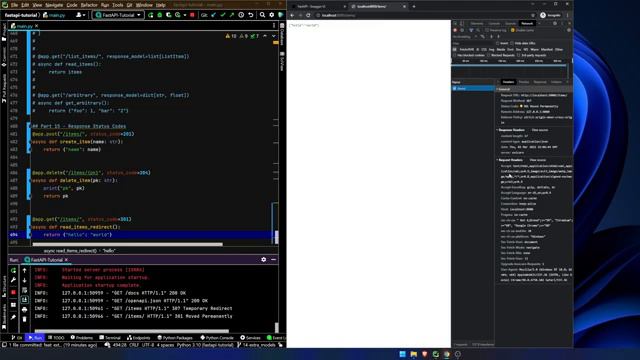Click the editor horizontal scrollbar
The height and width of the screenshot is (360, 640).
click(x=128, y=244)
